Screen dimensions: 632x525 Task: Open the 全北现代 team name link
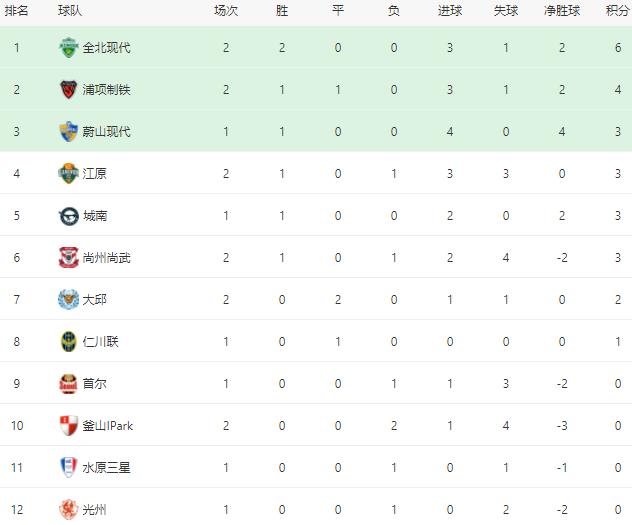pos(106,48)
